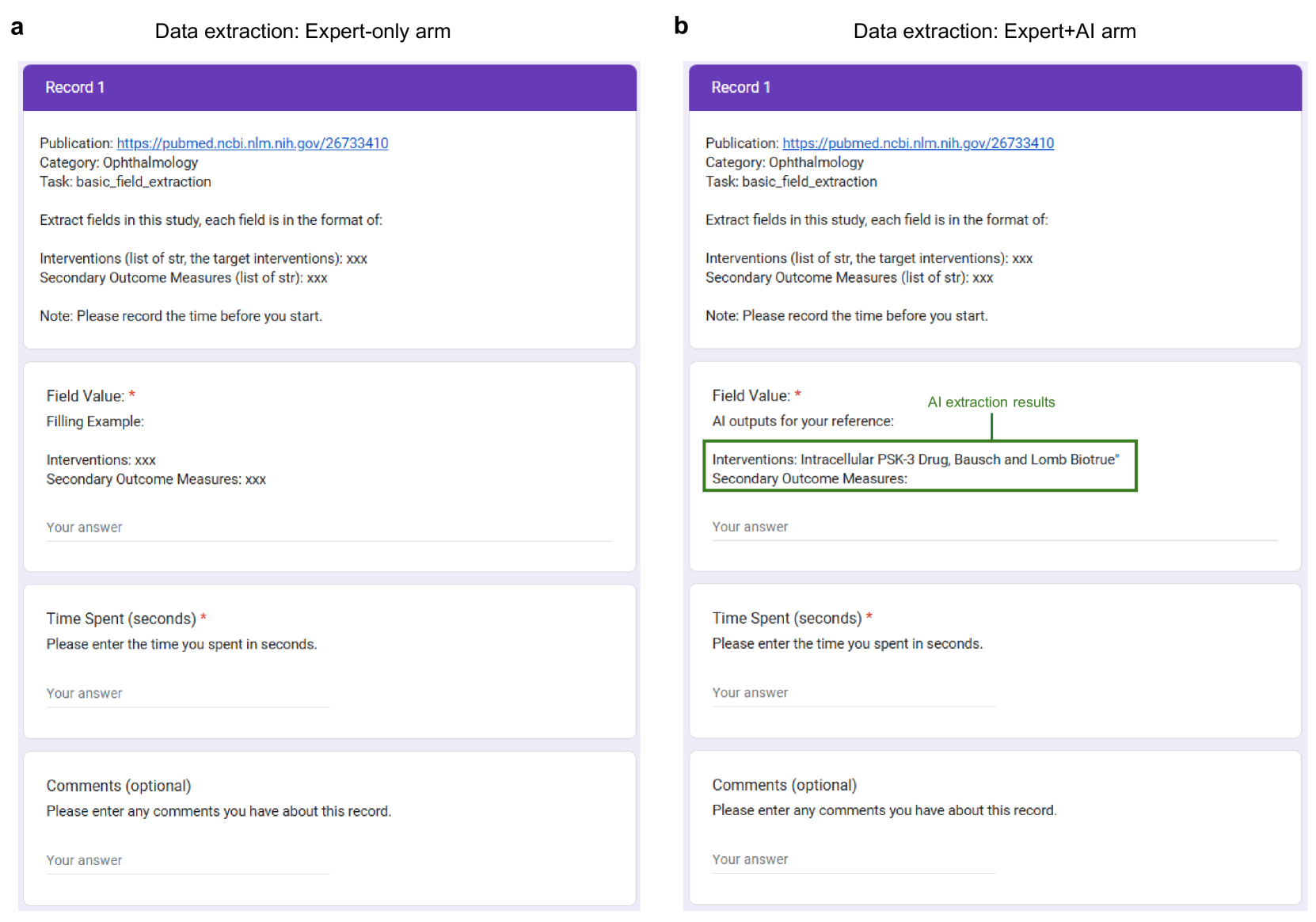The height and width of the screenshot is (922, 1316).
Task: Click "Time Spent (seconds)" label in Expert-only form
Action: 121,619
